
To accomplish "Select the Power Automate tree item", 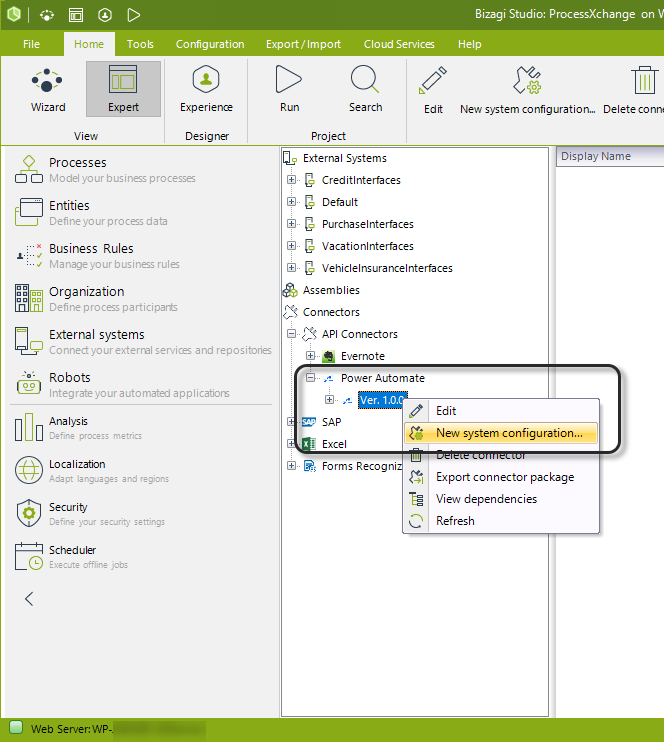I will pos(383,378).
